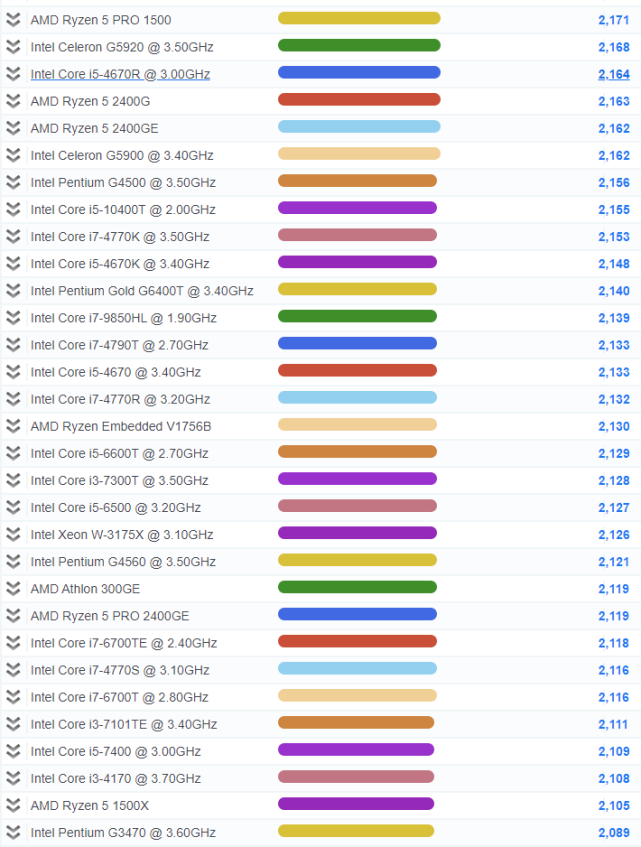This screenshot has height=847, width=641.
Task: Click score 2,168 for Celeron G5920
Action: (613, 47)
